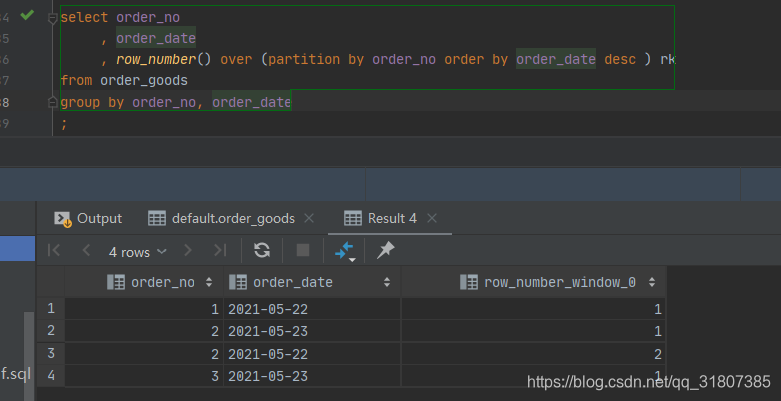Image resolution: width=781 pixels, height=401 pixels.
Task: Click the sort arrows on row_number_window_0
Action: tap(651, 282)
